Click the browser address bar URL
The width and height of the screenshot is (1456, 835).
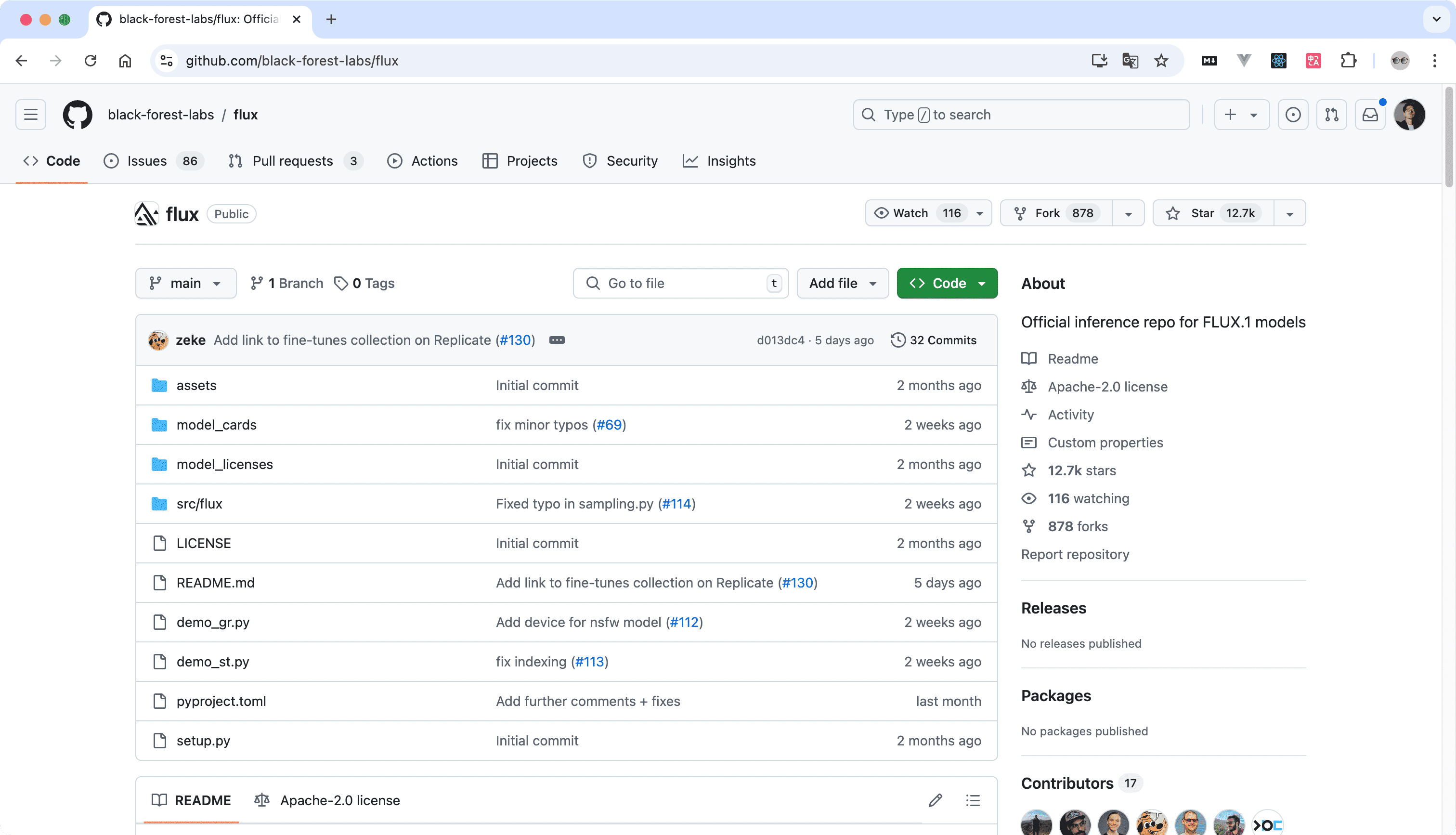pyautogui.click(x=292, y=61)
